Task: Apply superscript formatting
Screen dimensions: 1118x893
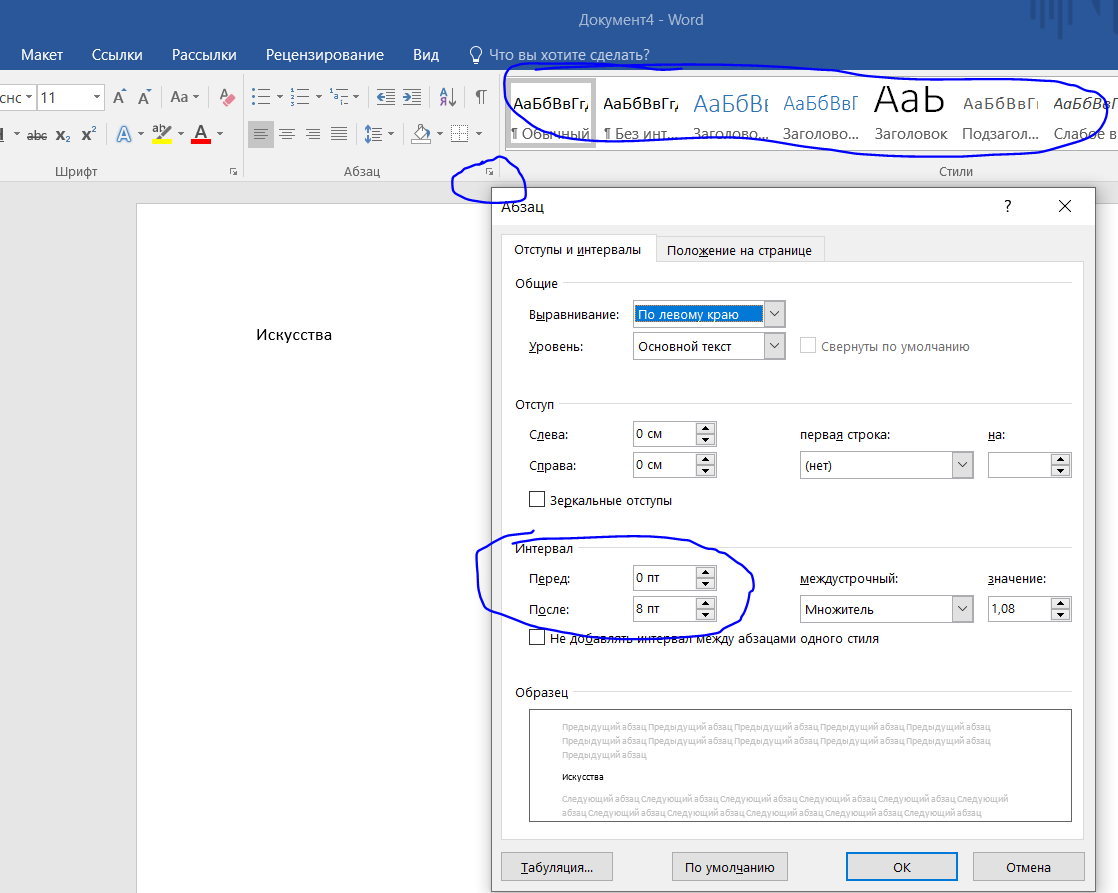Action: [x=89, y=134]
